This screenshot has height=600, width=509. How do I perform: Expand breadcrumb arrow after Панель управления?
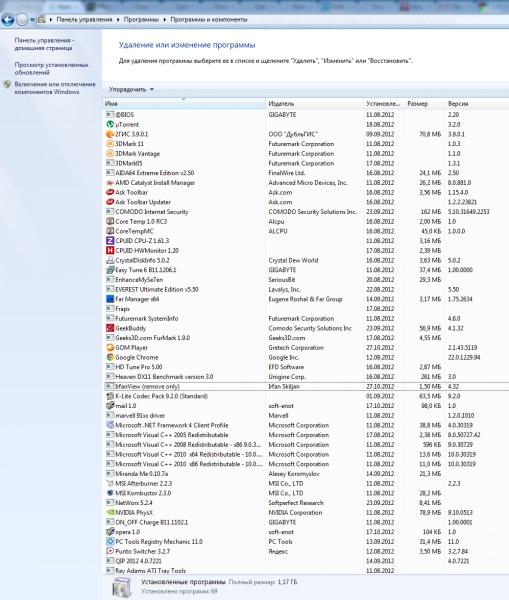click(x=118, y=20)
